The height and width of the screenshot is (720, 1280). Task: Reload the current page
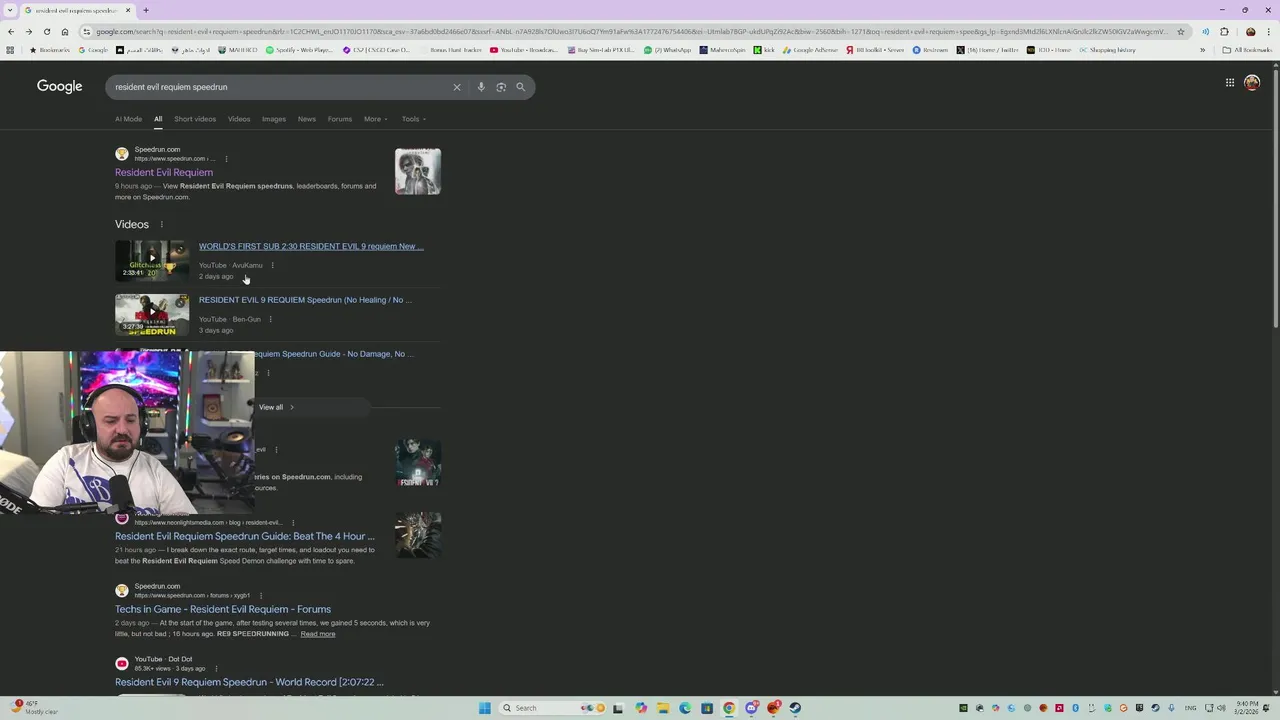click(x=47, y=32)
